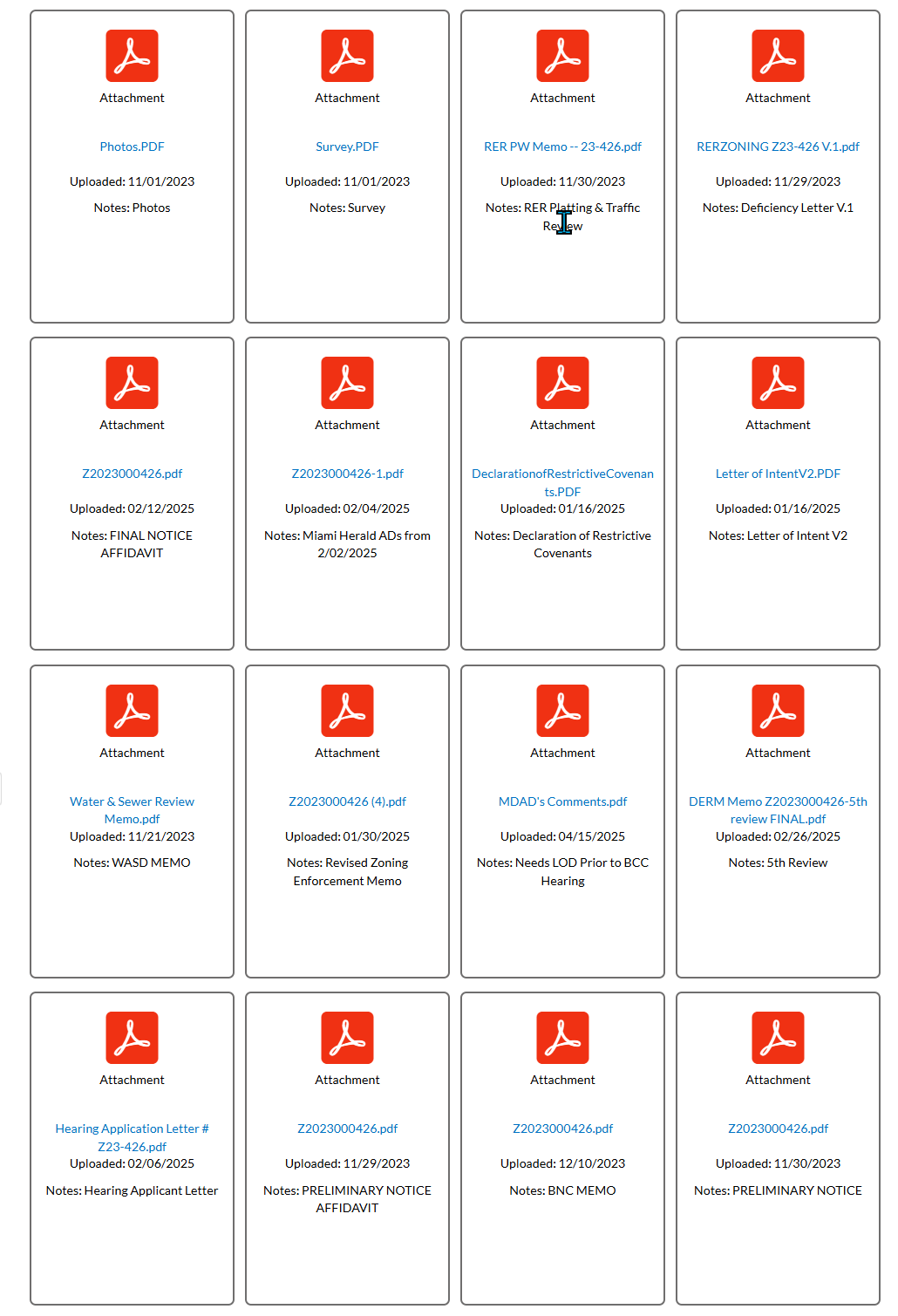Select 'Uploaded: 02/04/2025' text

(347, 508)
